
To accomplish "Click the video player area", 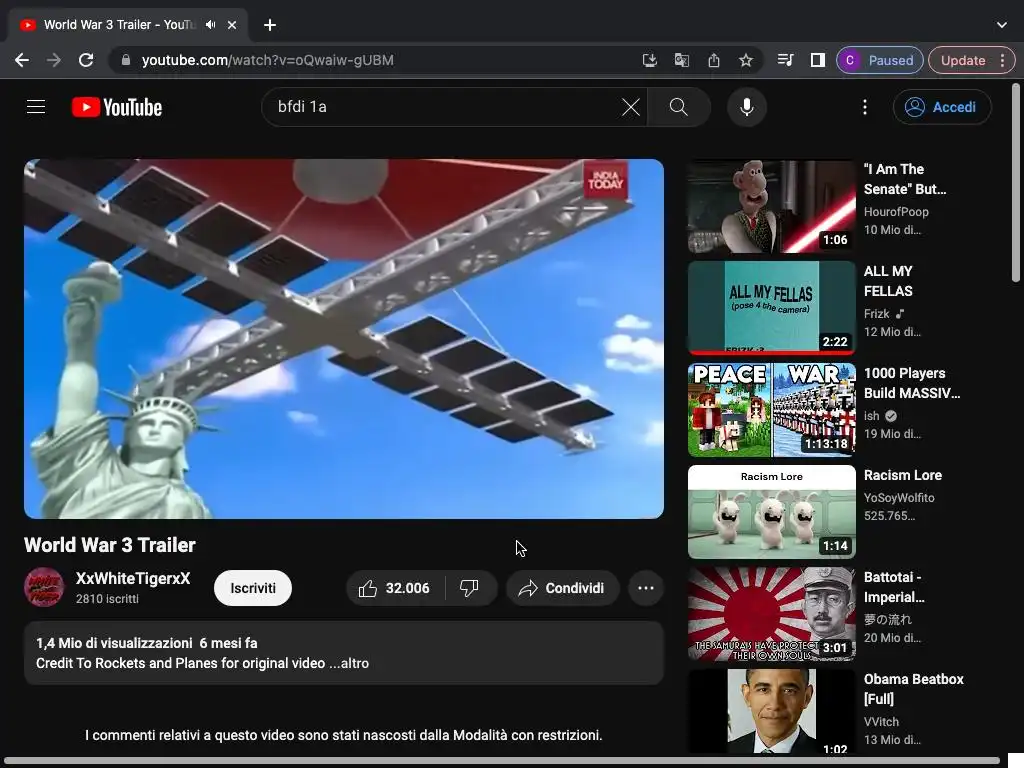I will pos(344,339).
